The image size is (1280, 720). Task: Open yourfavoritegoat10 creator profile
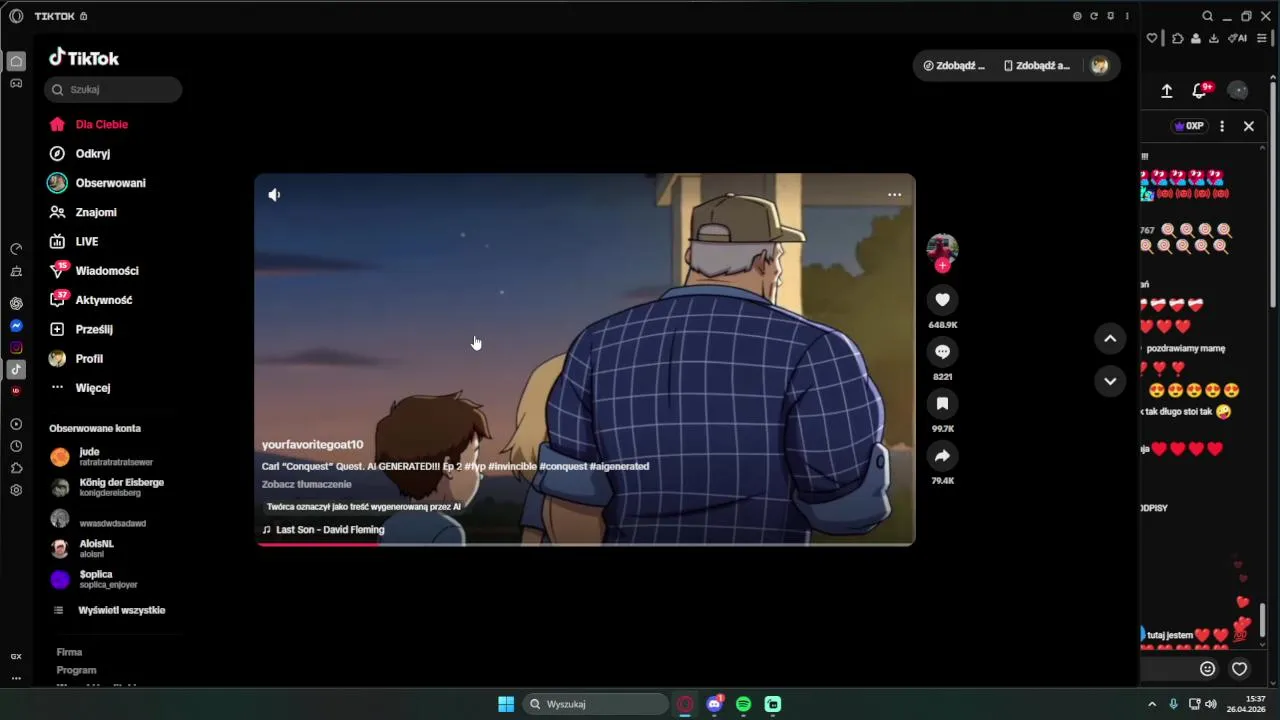click(x=312, y=444)
